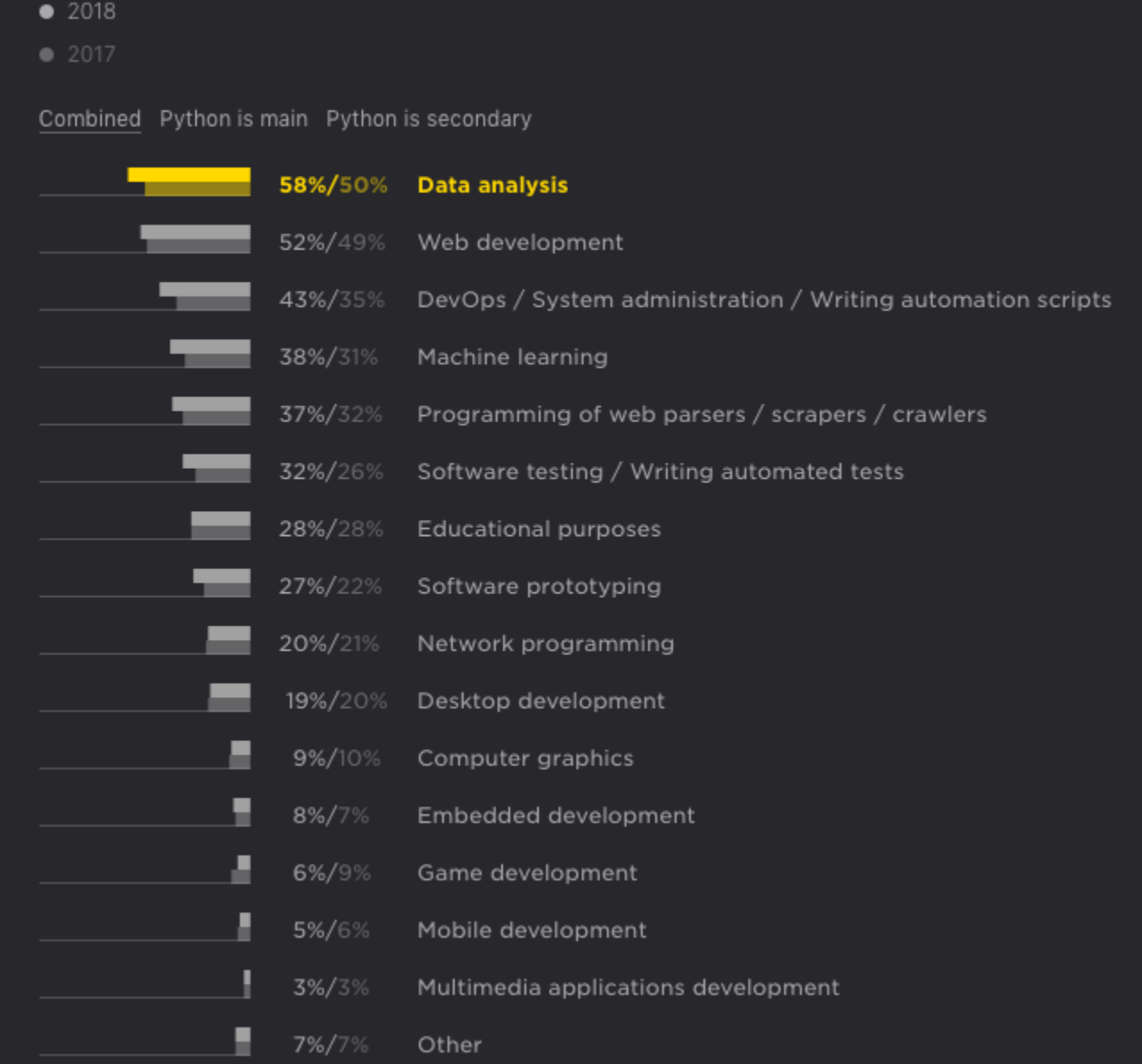Click the Web development bar
The width and height of the screenshot is (1142, 1064).
tap(195, 239)
